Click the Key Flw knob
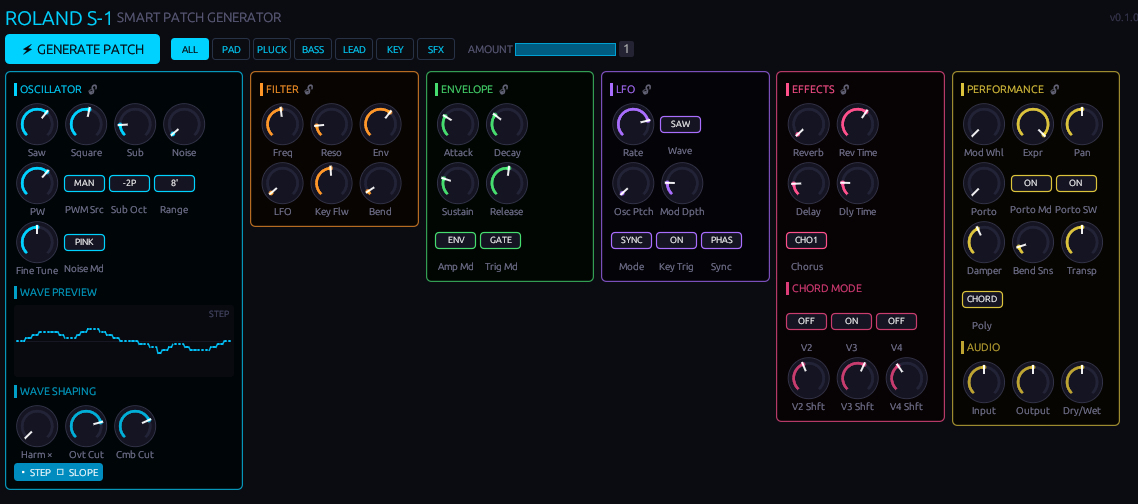The width and height of the screenshot is (1138, 504). tap(332, 183)
